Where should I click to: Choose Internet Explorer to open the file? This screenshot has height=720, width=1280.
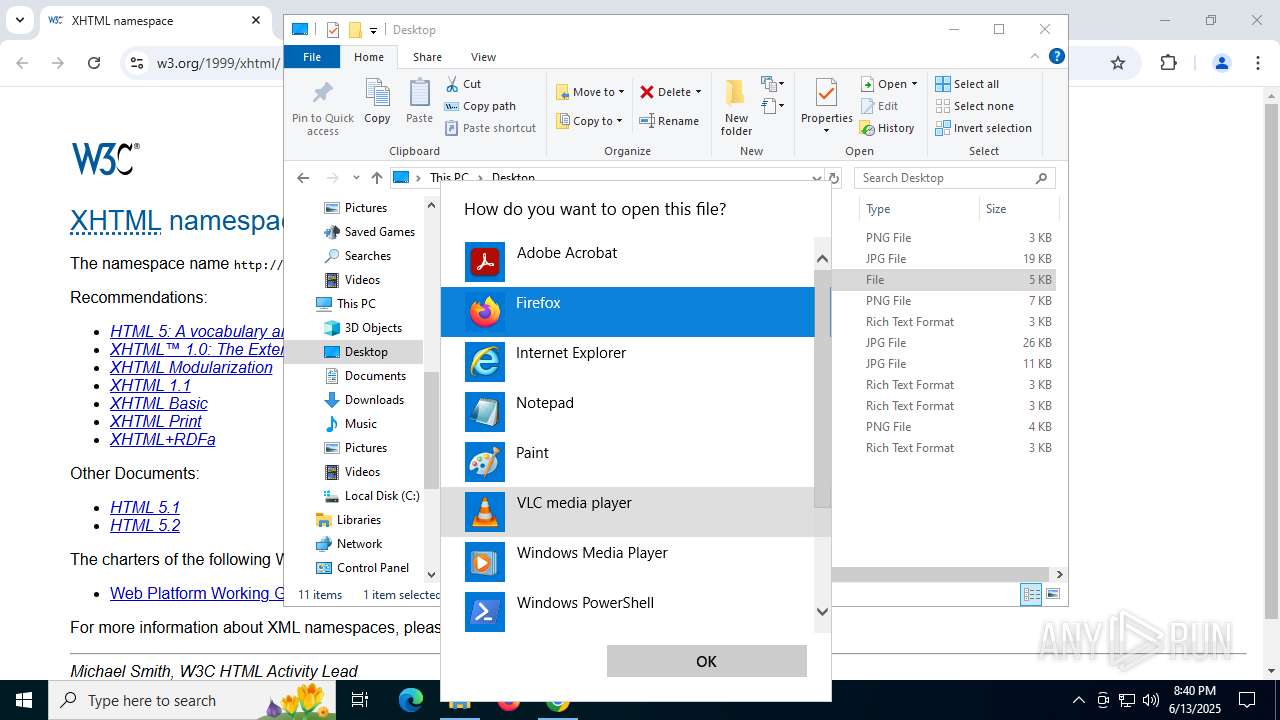[627, 362]
